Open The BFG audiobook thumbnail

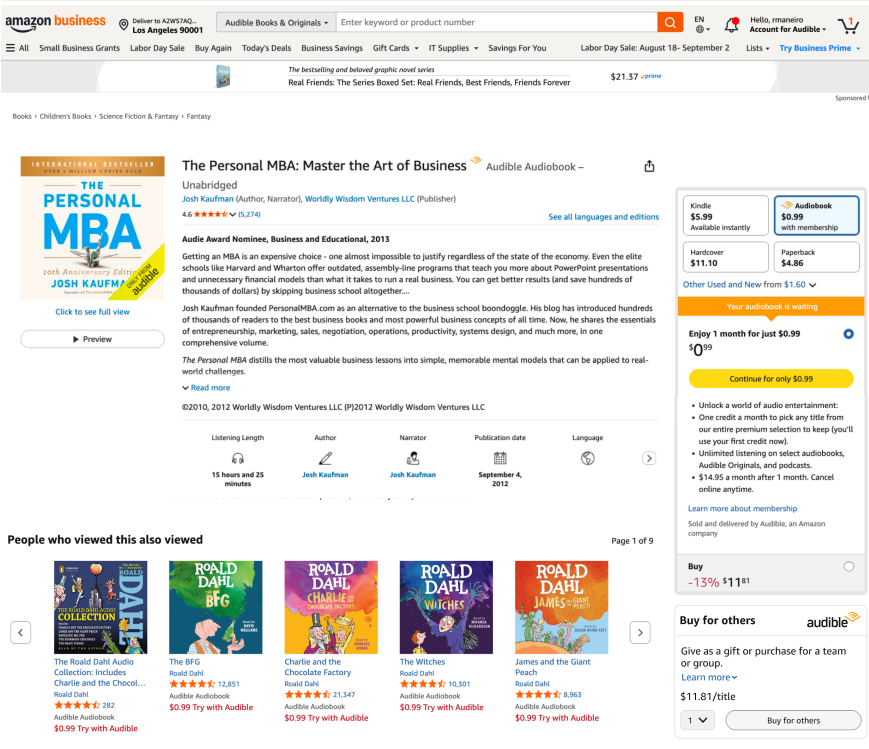(x=216, y=607)
